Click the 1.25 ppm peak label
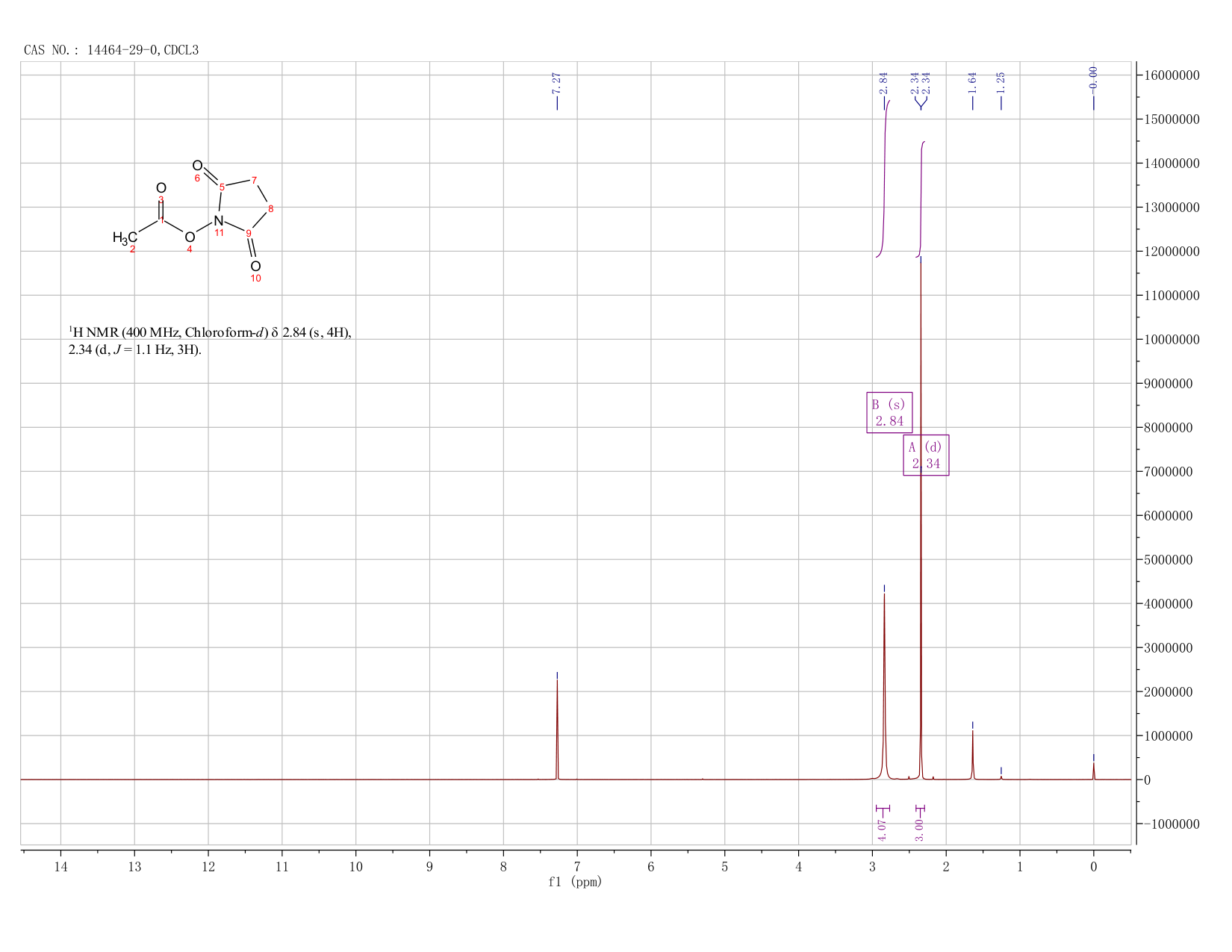The height and width of the screenshot is (952, 1232). [x=1001, y=83]
